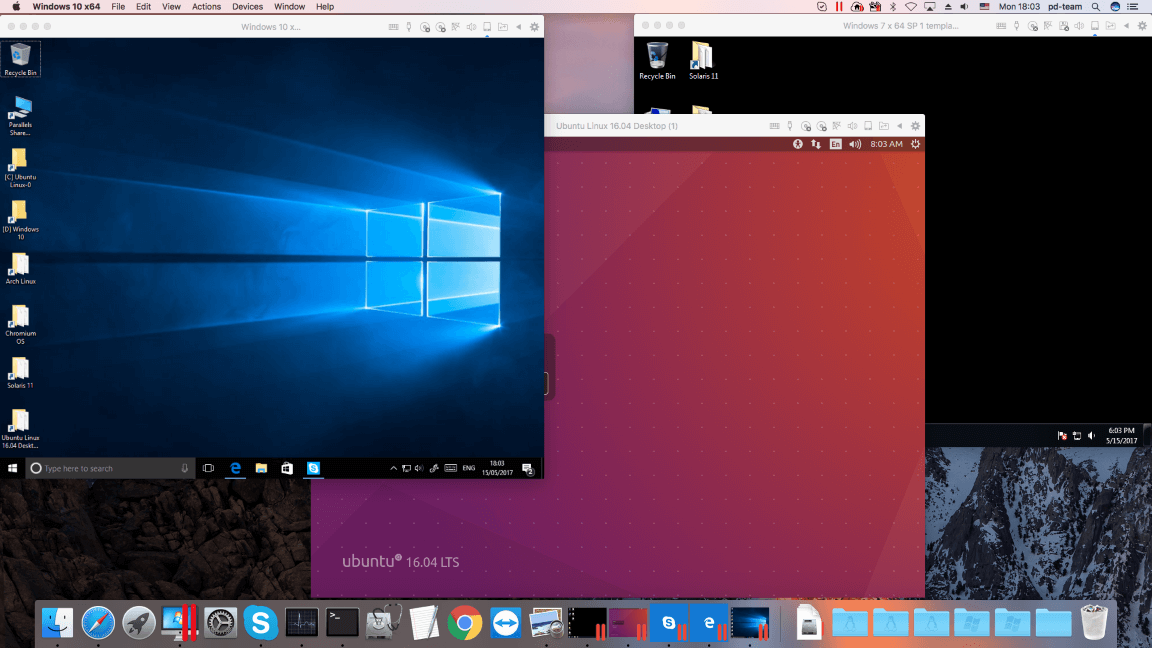Click keyboard icon in Windows 10 VM toolbar

(x=394, y=26)
